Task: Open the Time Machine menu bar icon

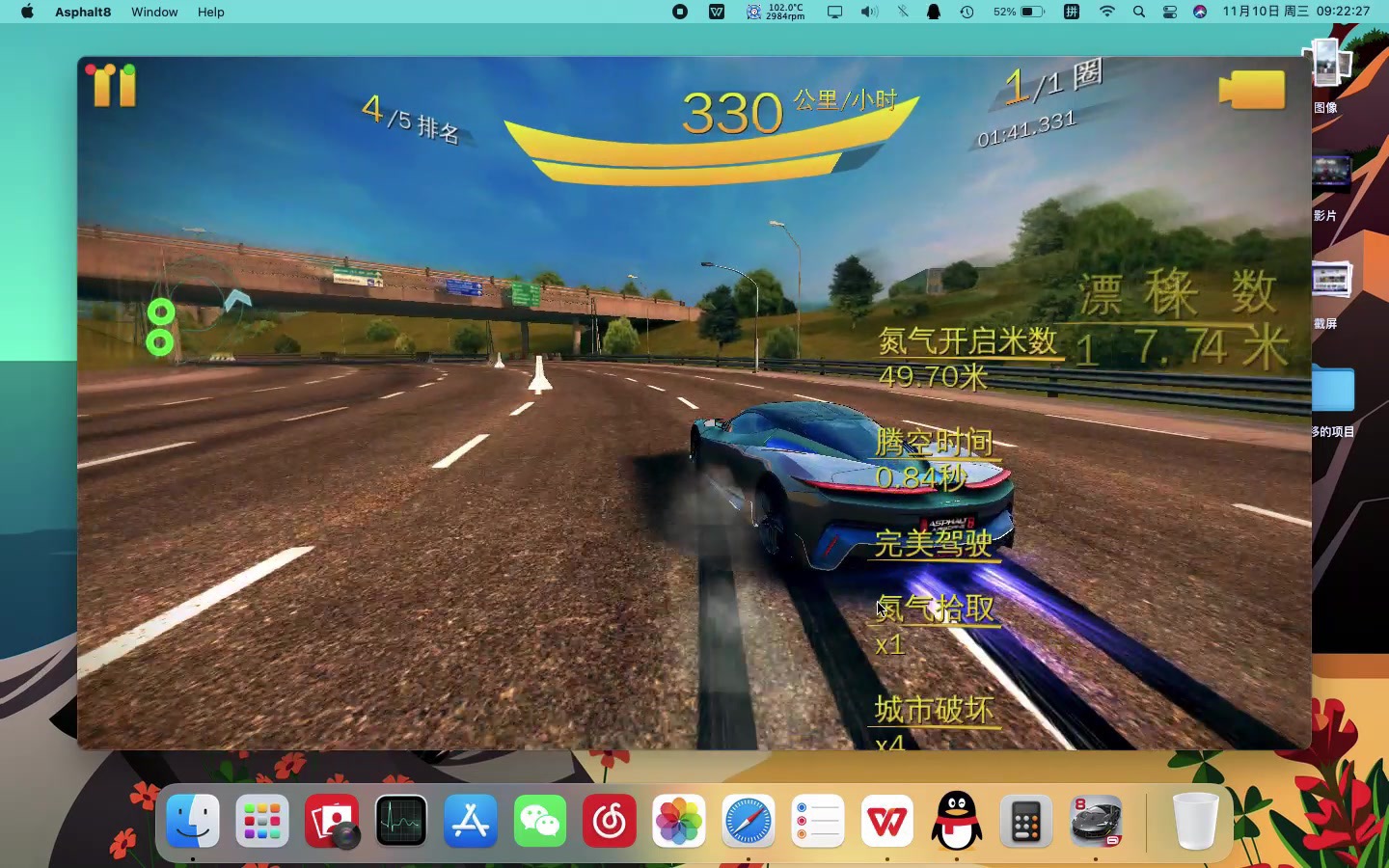Action: [x=967, y=12]
